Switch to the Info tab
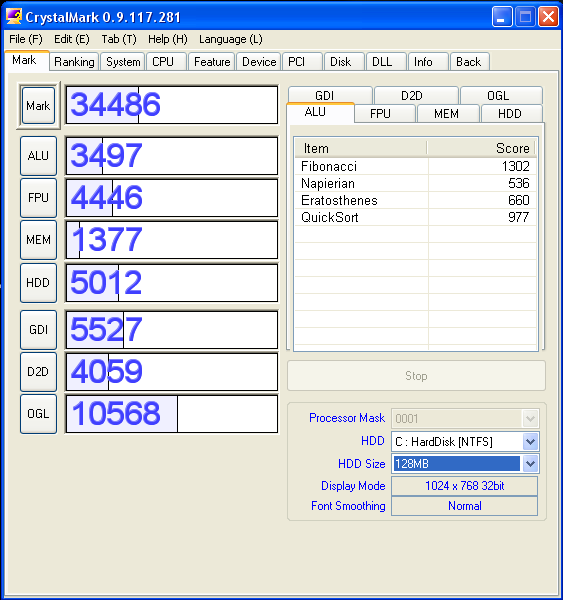Viewport: 563px width, 600px height. [428, 62]
